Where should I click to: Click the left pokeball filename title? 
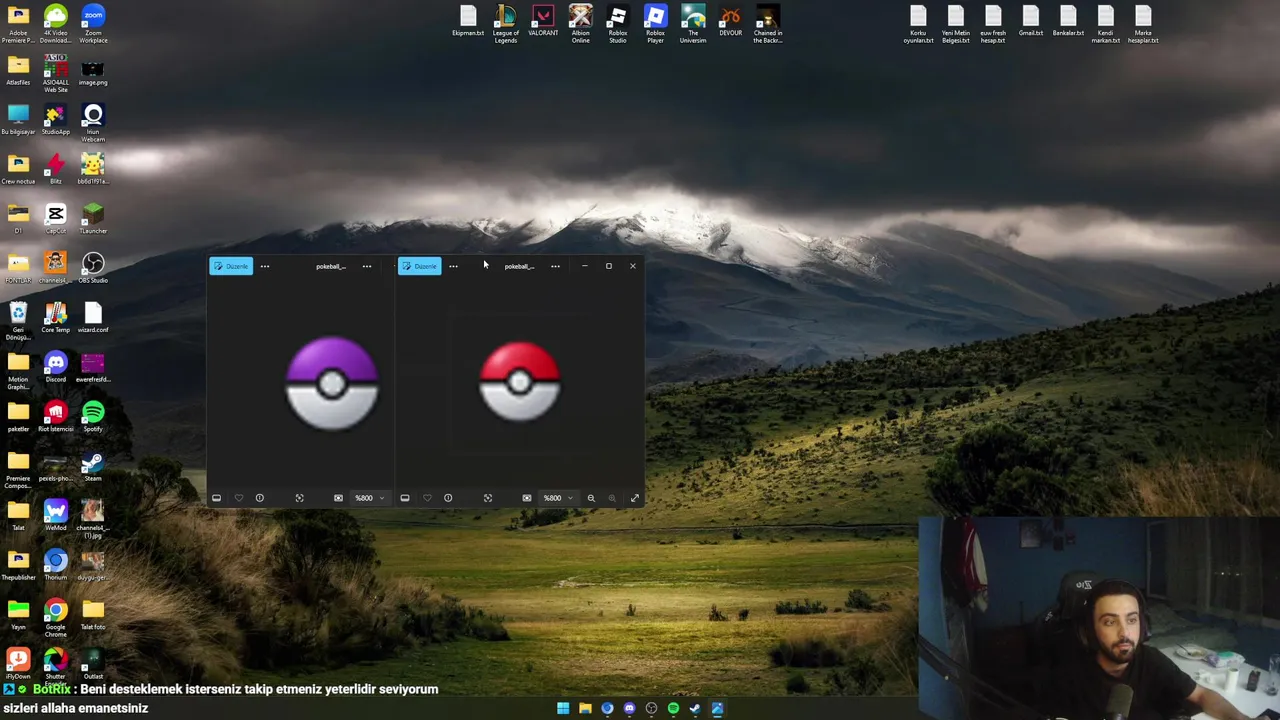click(x=331, y=266)
